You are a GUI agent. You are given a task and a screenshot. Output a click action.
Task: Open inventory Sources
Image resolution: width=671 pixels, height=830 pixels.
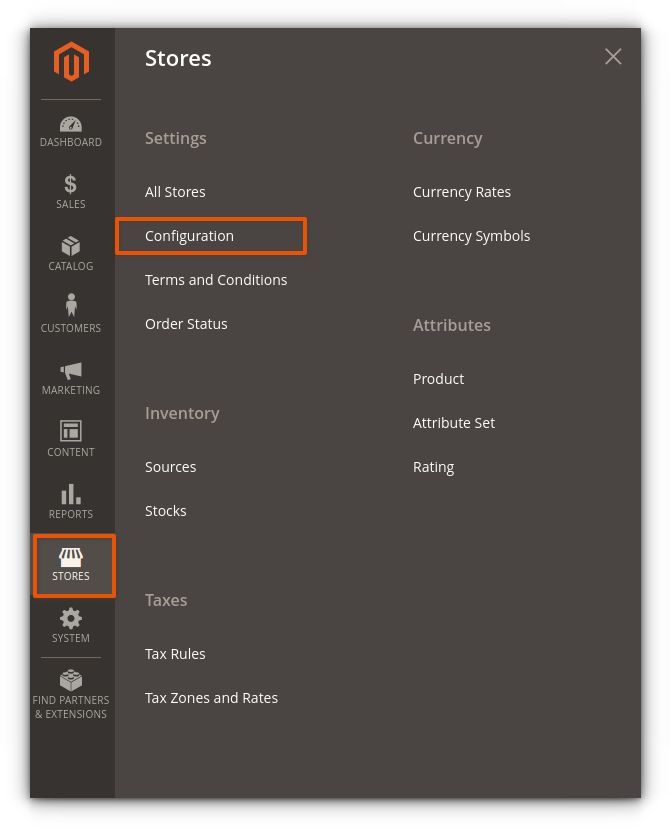point(170,467)
